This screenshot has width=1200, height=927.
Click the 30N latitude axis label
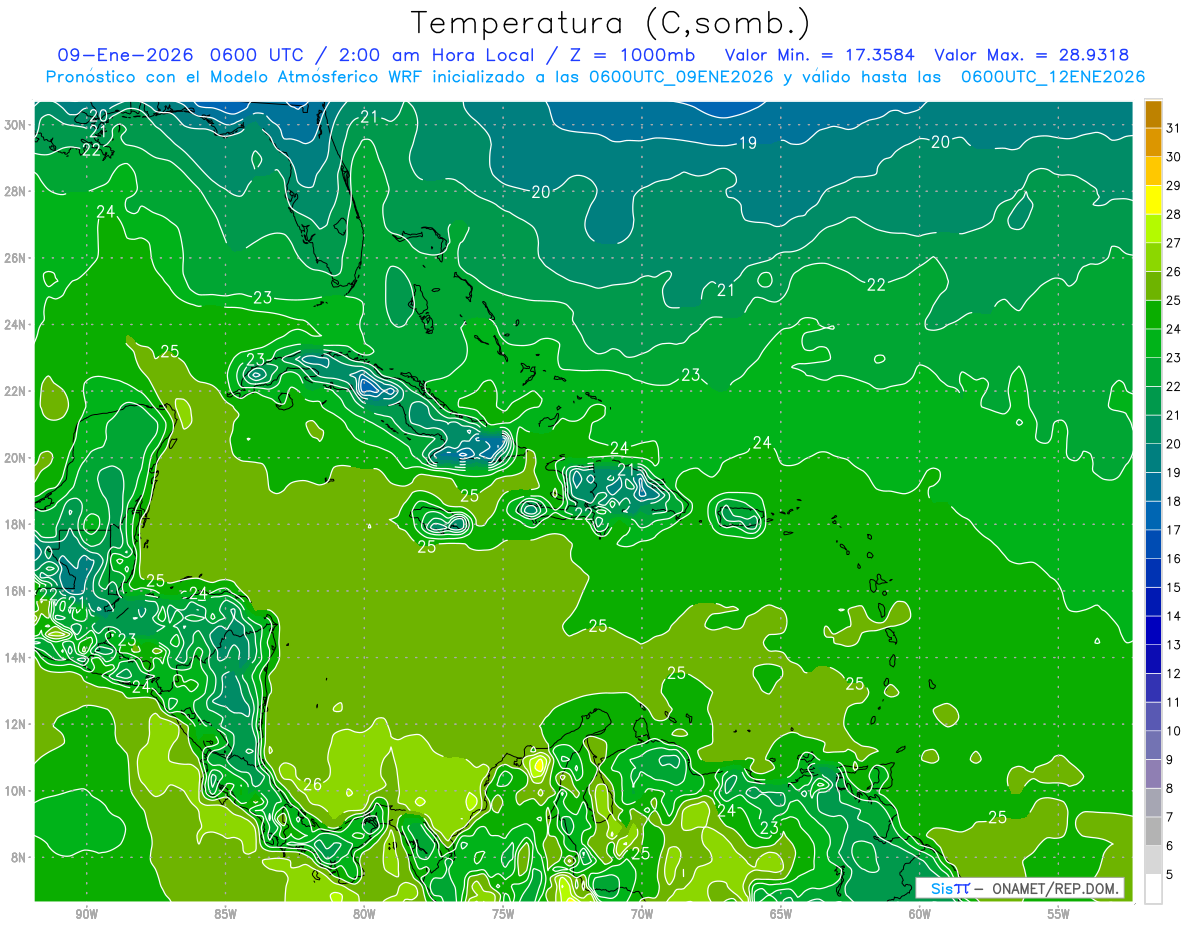(x=17, y=125)
